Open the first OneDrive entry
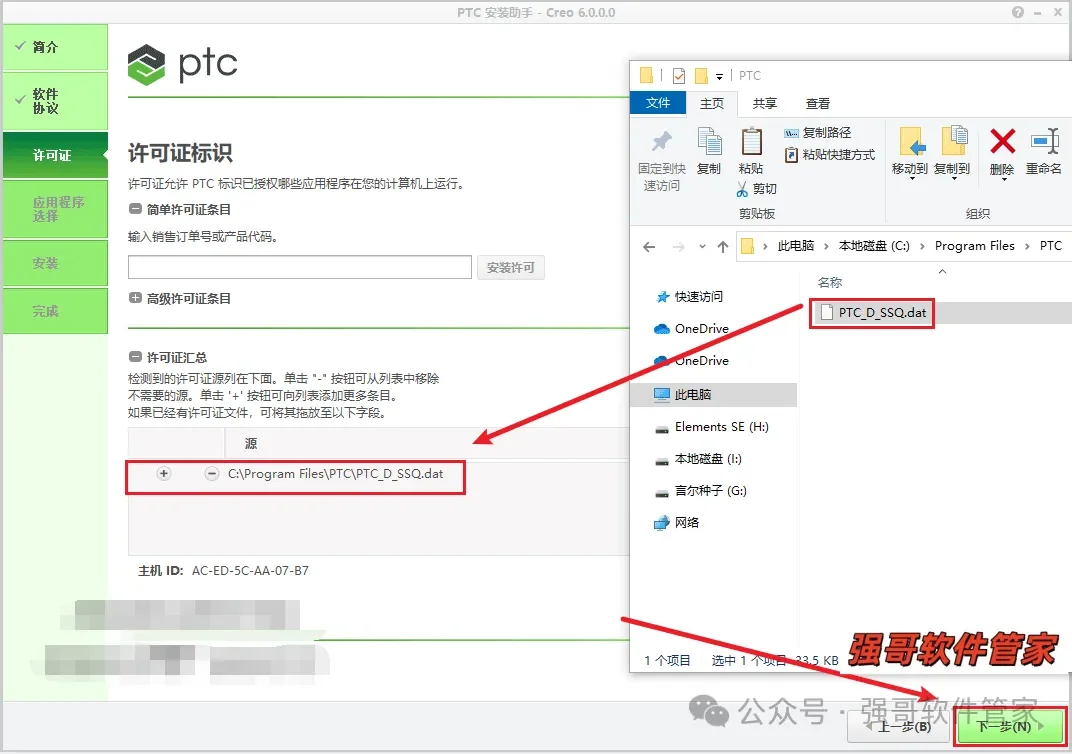Image resolution: width=1072 pixels, height=754 pixels. pos(691,329)
